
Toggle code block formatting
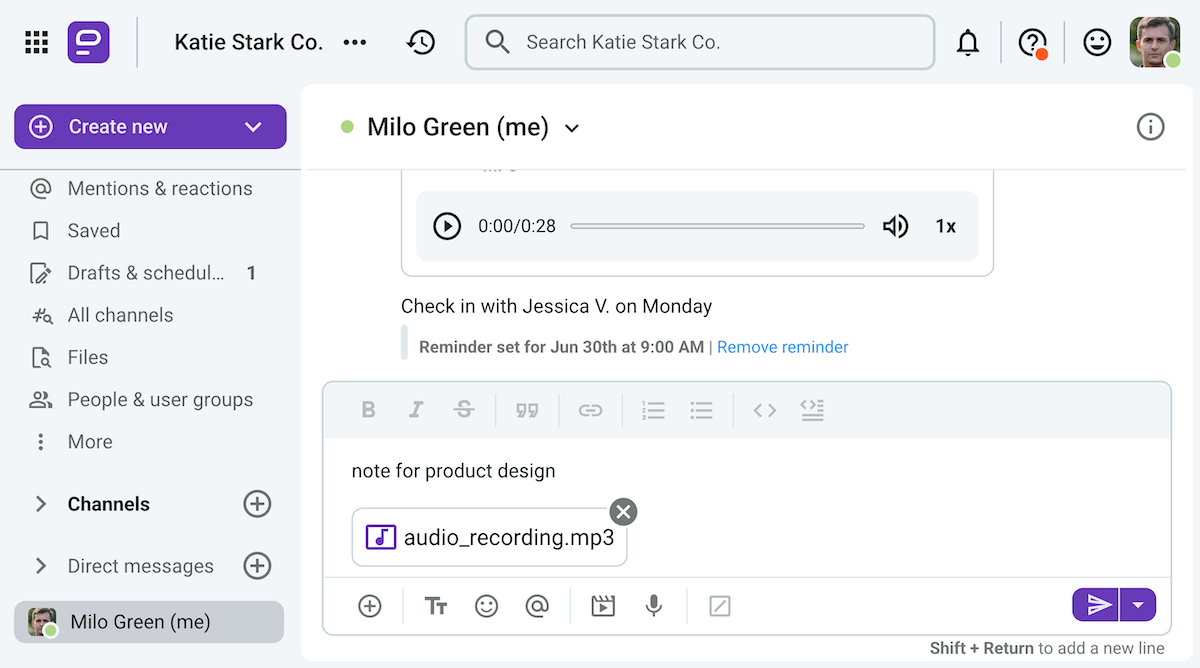pos(812,410)
